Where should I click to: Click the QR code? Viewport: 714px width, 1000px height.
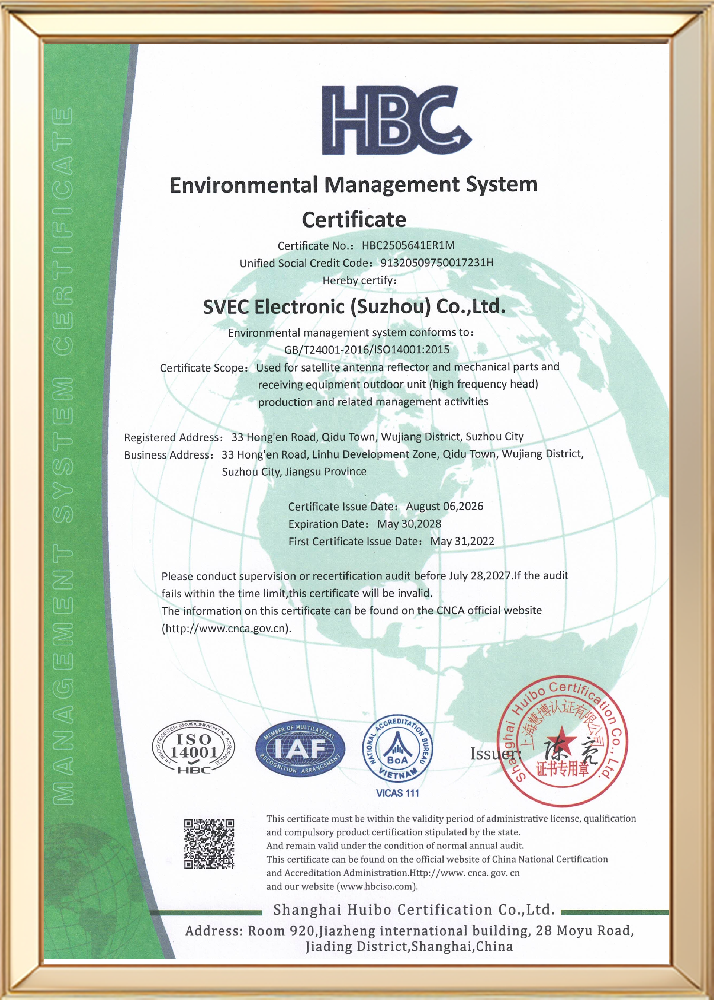point(210,844)
